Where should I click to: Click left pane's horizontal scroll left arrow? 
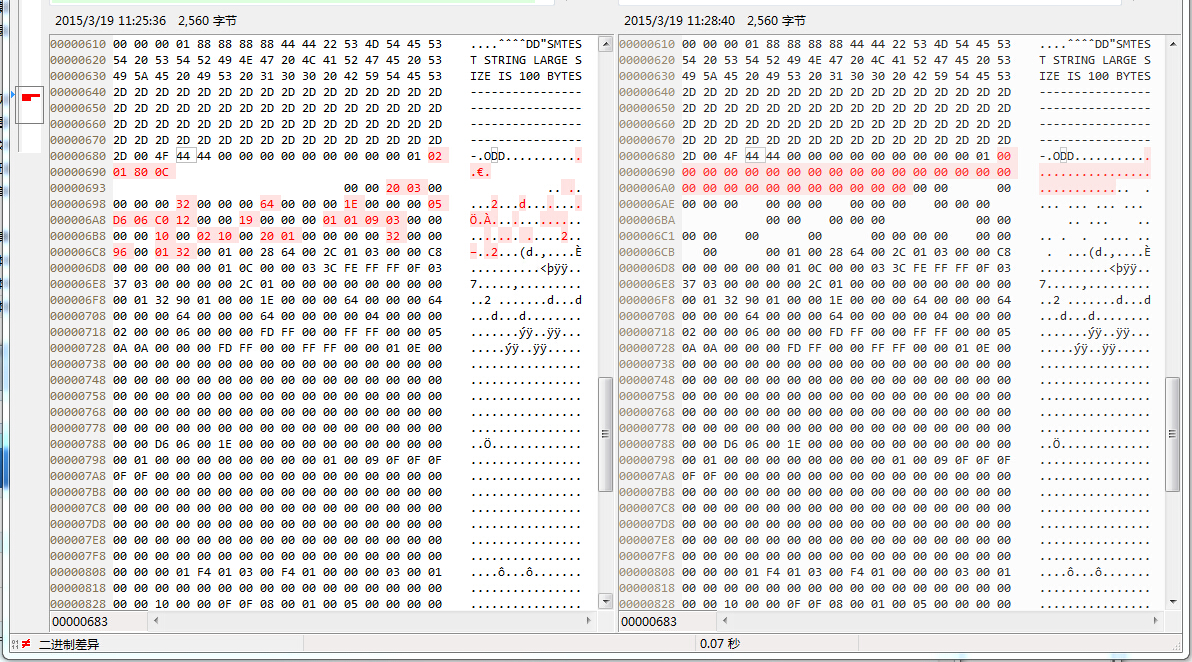point(156,622)
